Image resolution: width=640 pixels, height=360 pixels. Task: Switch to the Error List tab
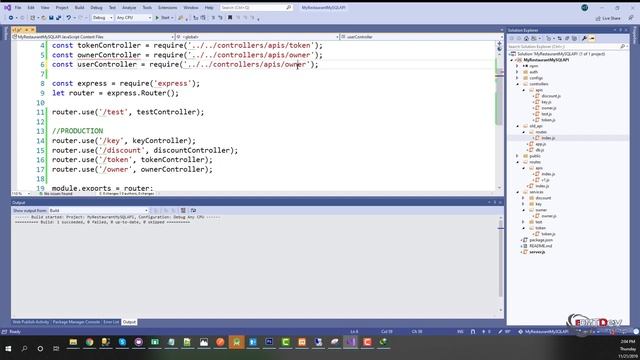coord(111,322)
